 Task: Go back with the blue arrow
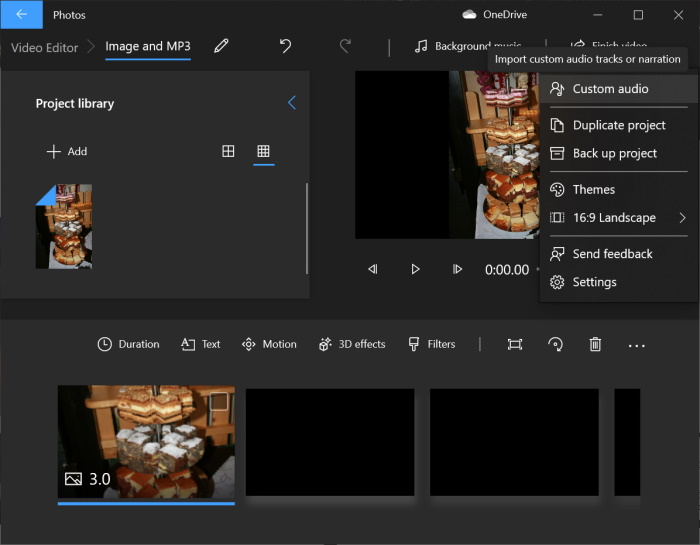point(21,15)
